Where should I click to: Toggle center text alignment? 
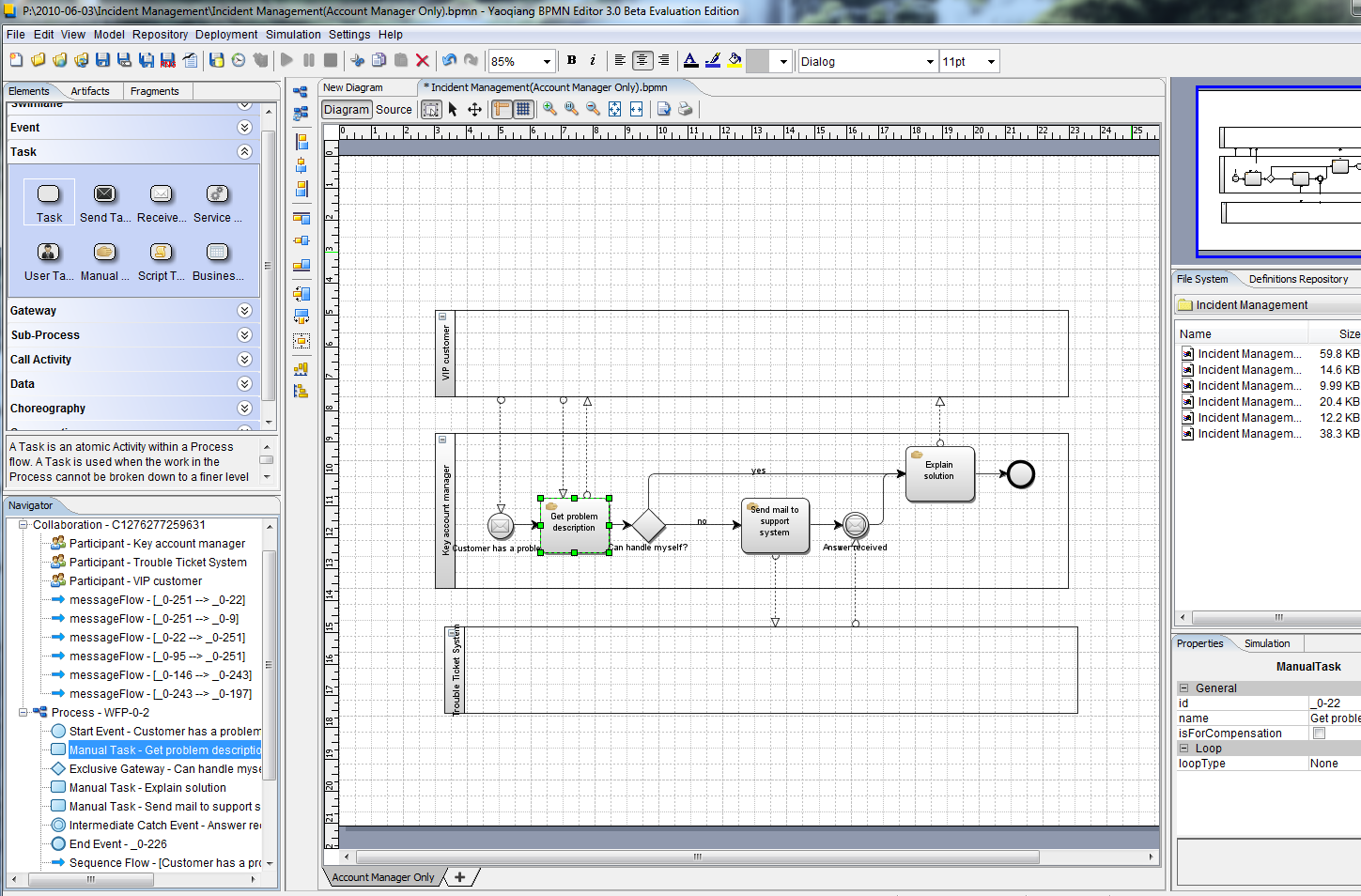[x=642, y=60]
